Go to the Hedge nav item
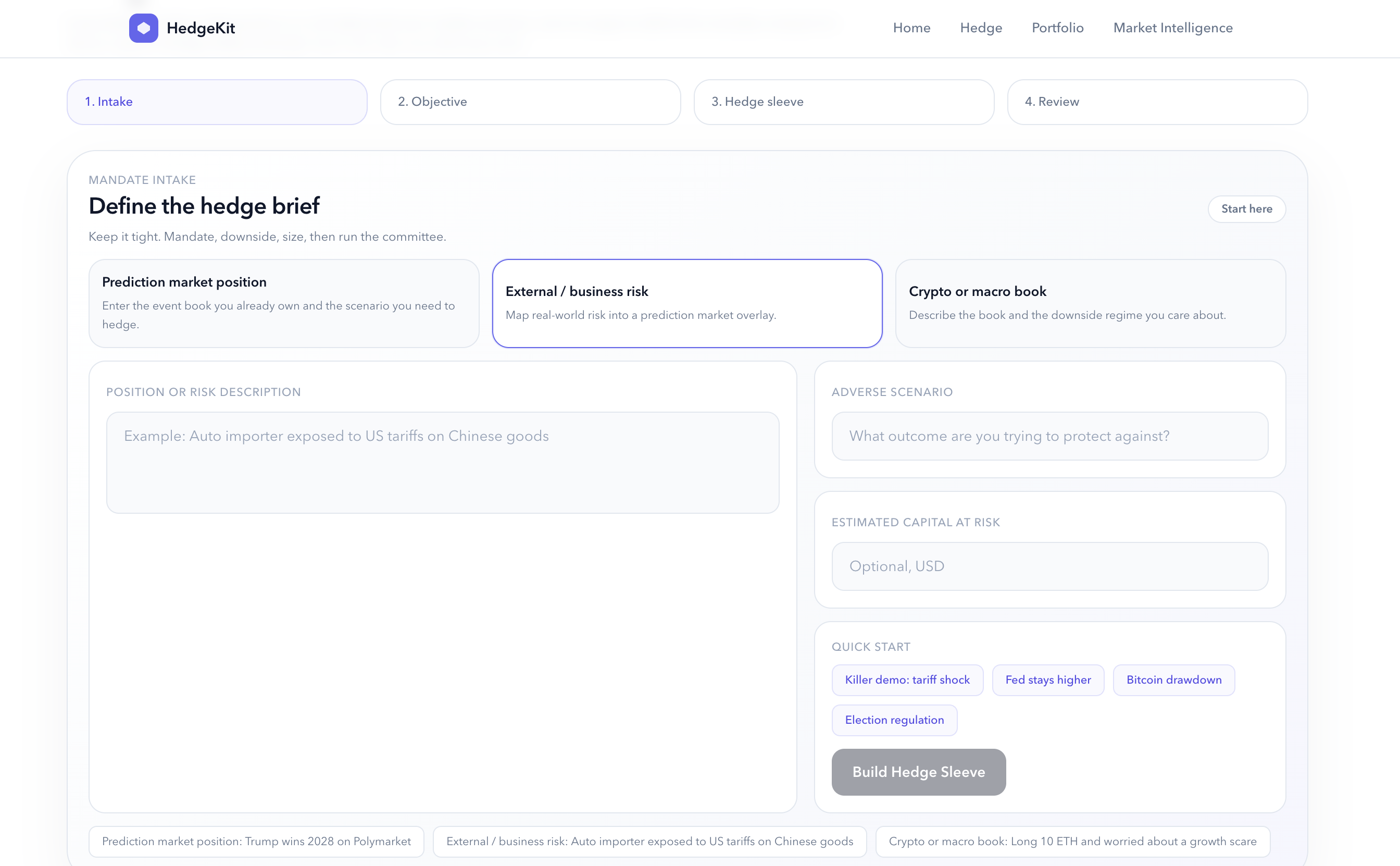 [x=980, y=28]
